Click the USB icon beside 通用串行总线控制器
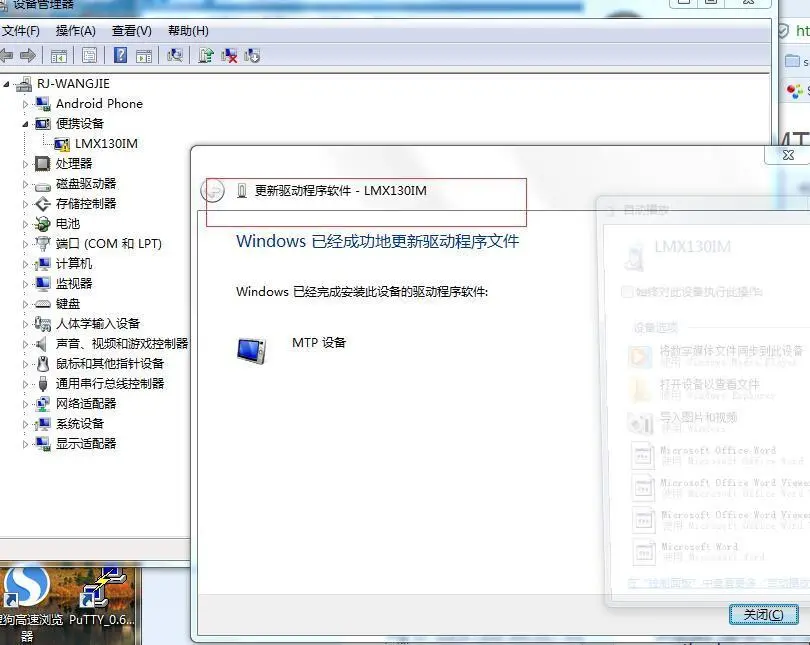This screenshot has width=810, height=645. pyautogui.click(x=43, y=384)
